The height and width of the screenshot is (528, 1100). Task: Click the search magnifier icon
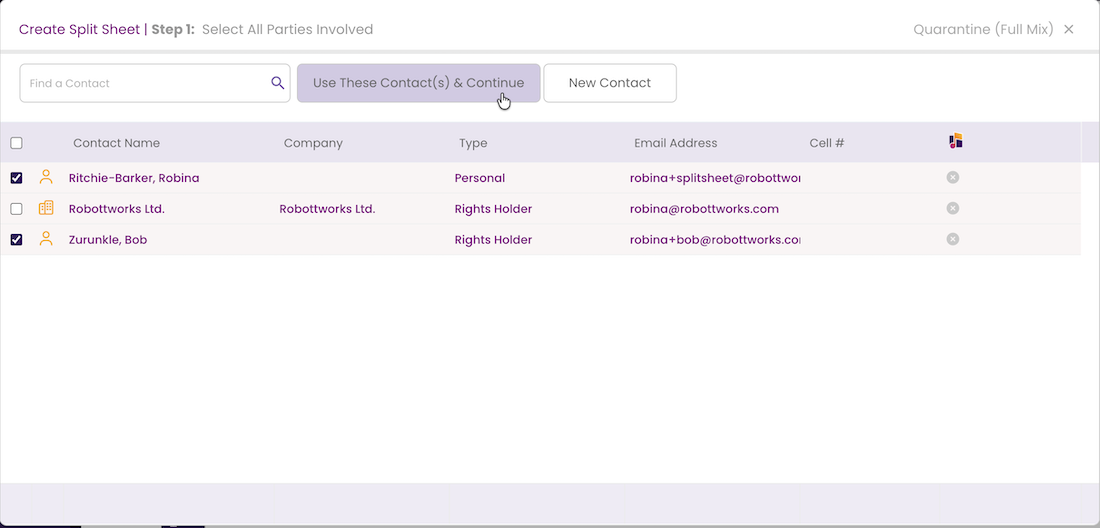pyautogui.click(x=278, y=83)
